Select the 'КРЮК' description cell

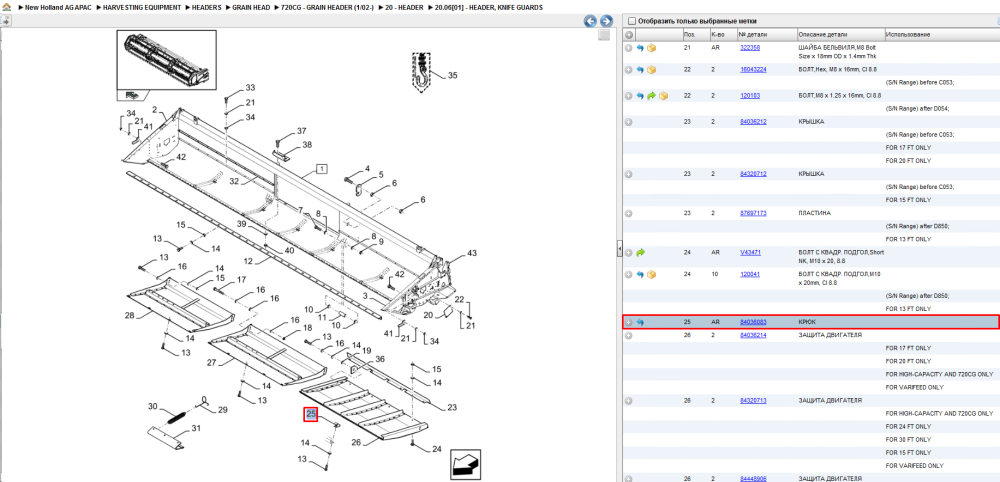pyautogui.click(x=807, y=322)
